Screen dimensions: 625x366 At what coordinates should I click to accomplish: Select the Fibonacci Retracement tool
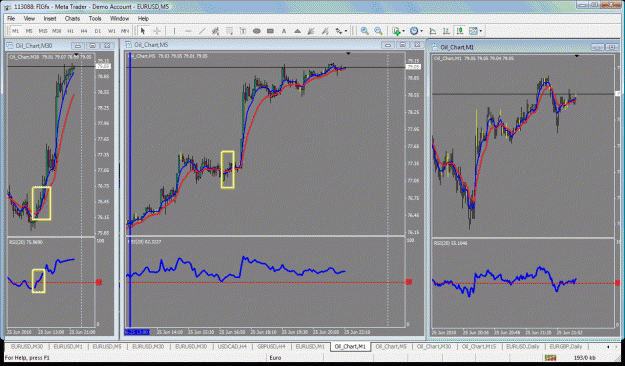[x=230, y=31]
